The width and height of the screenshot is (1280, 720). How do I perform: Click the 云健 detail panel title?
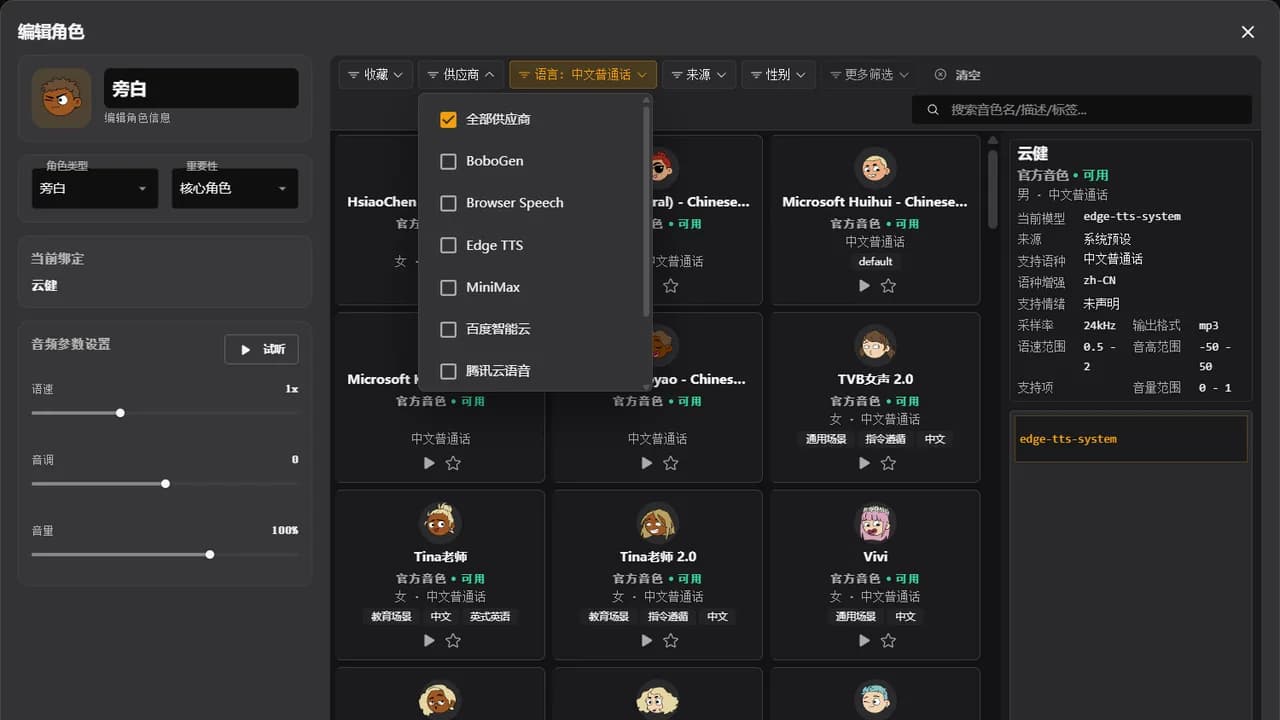pos(1032,153)
